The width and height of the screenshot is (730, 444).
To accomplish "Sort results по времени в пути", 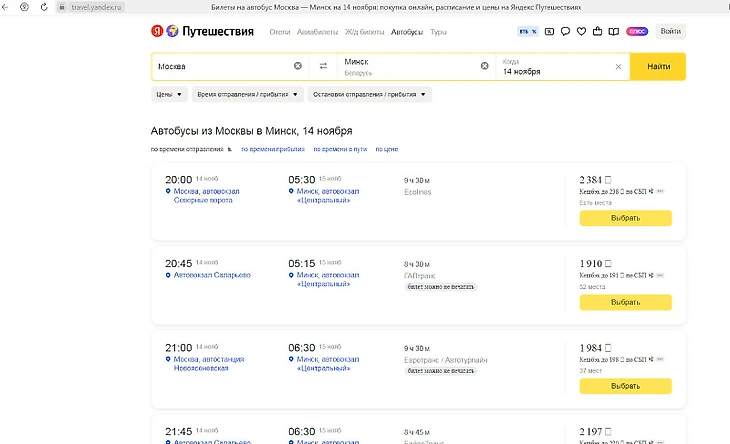I will (340, 149).
